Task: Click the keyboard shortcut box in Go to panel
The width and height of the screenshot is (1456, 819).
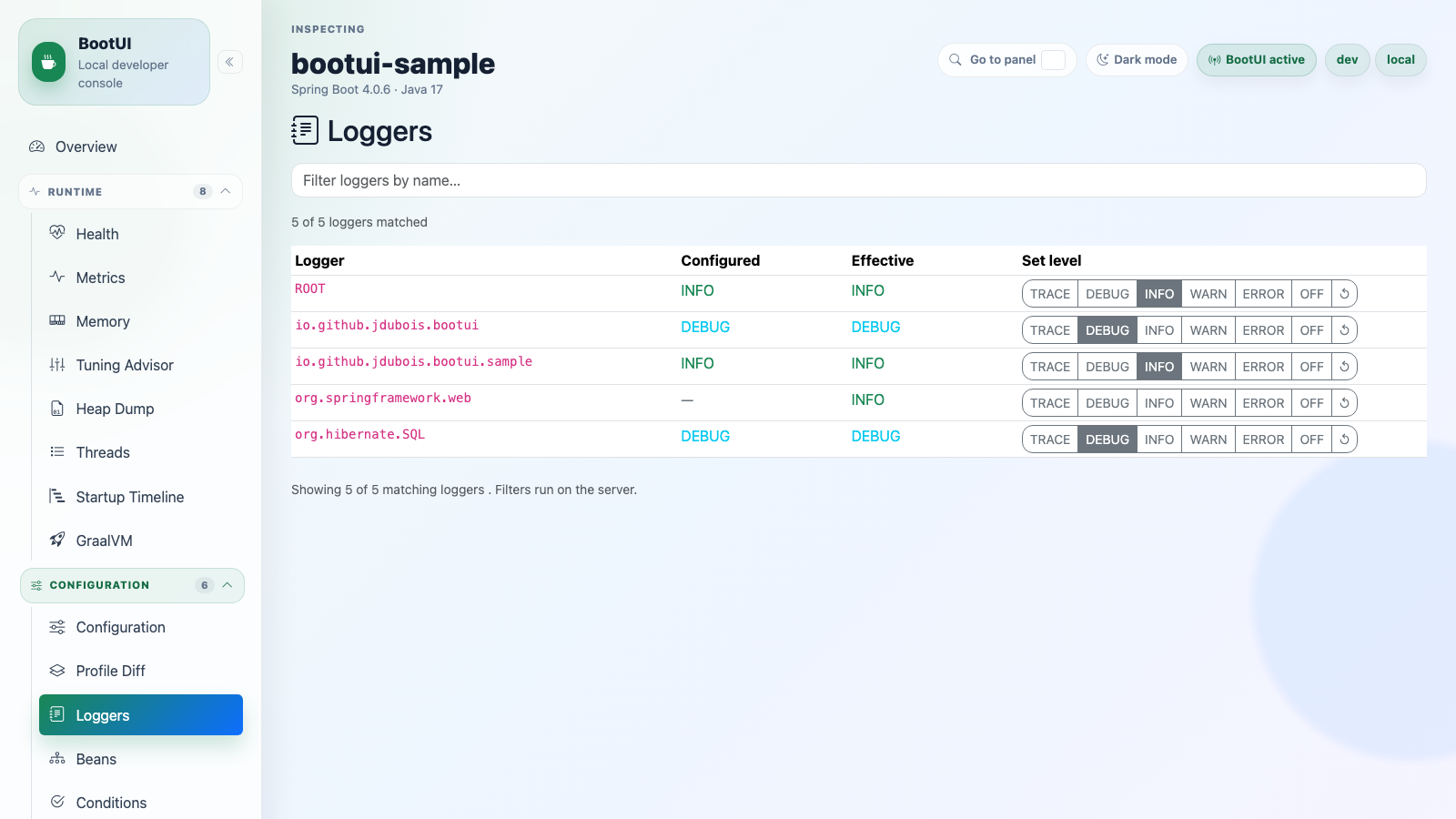Action: [1053, 60]
